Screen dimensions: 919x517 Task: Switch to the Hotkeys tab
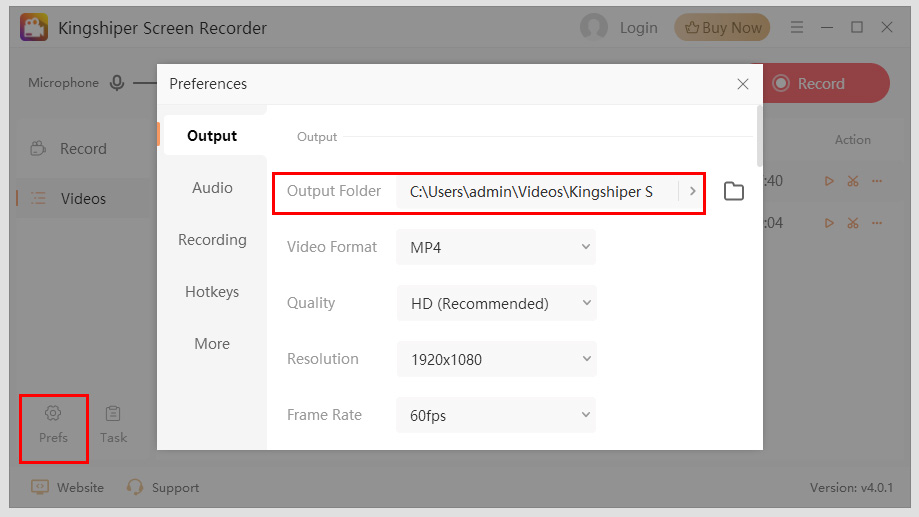[x=212, y=292]
